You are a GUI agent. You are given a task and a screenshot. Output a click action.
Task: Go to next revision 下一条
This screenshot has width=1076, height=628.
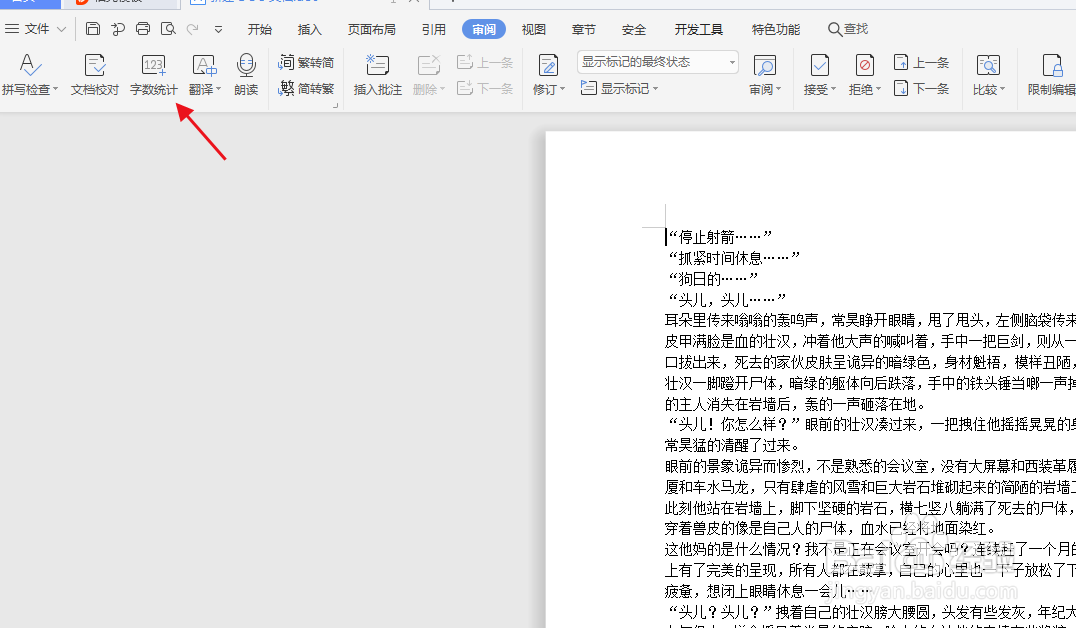click(x=921, y=89)
